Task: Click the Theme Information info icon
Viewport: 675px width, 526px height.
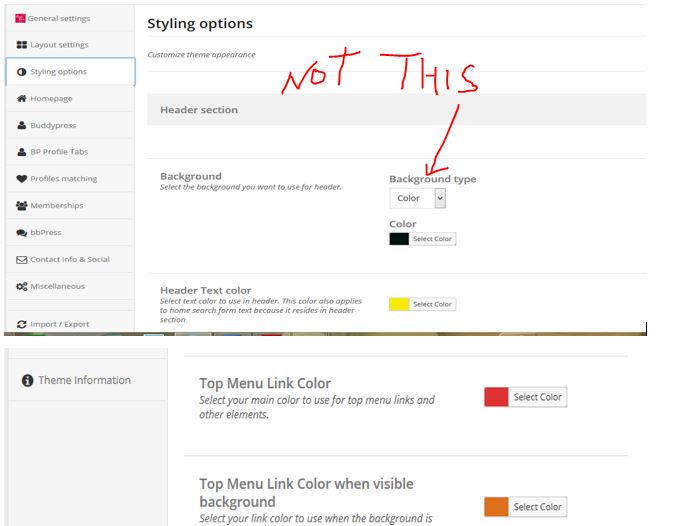Action: (x=27, y=381)
